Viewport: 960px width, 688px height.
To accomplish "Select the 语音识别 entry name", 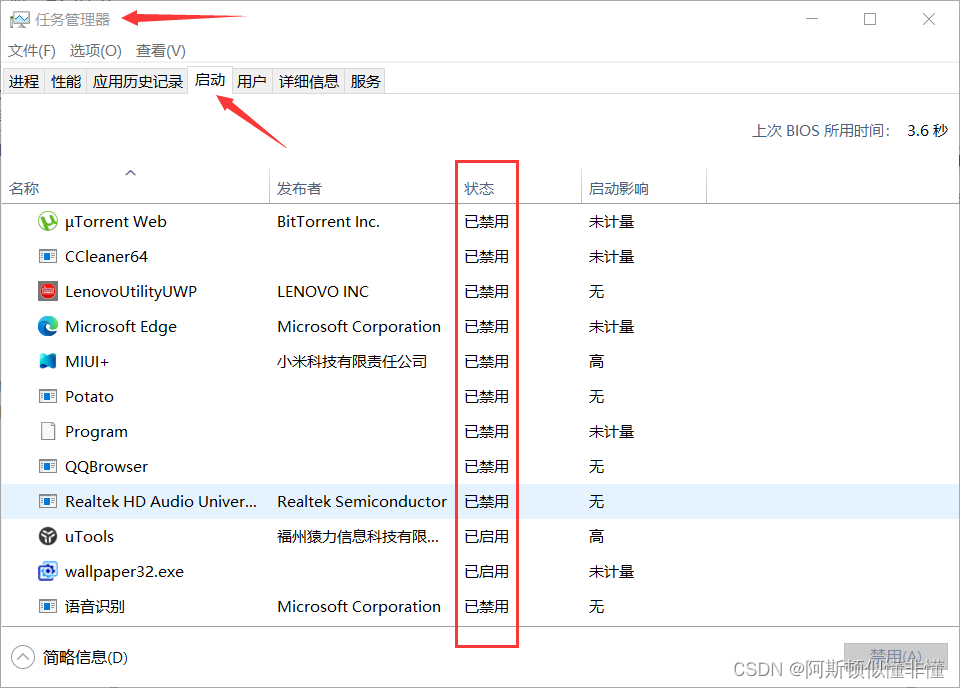I will tap(95, 606).
